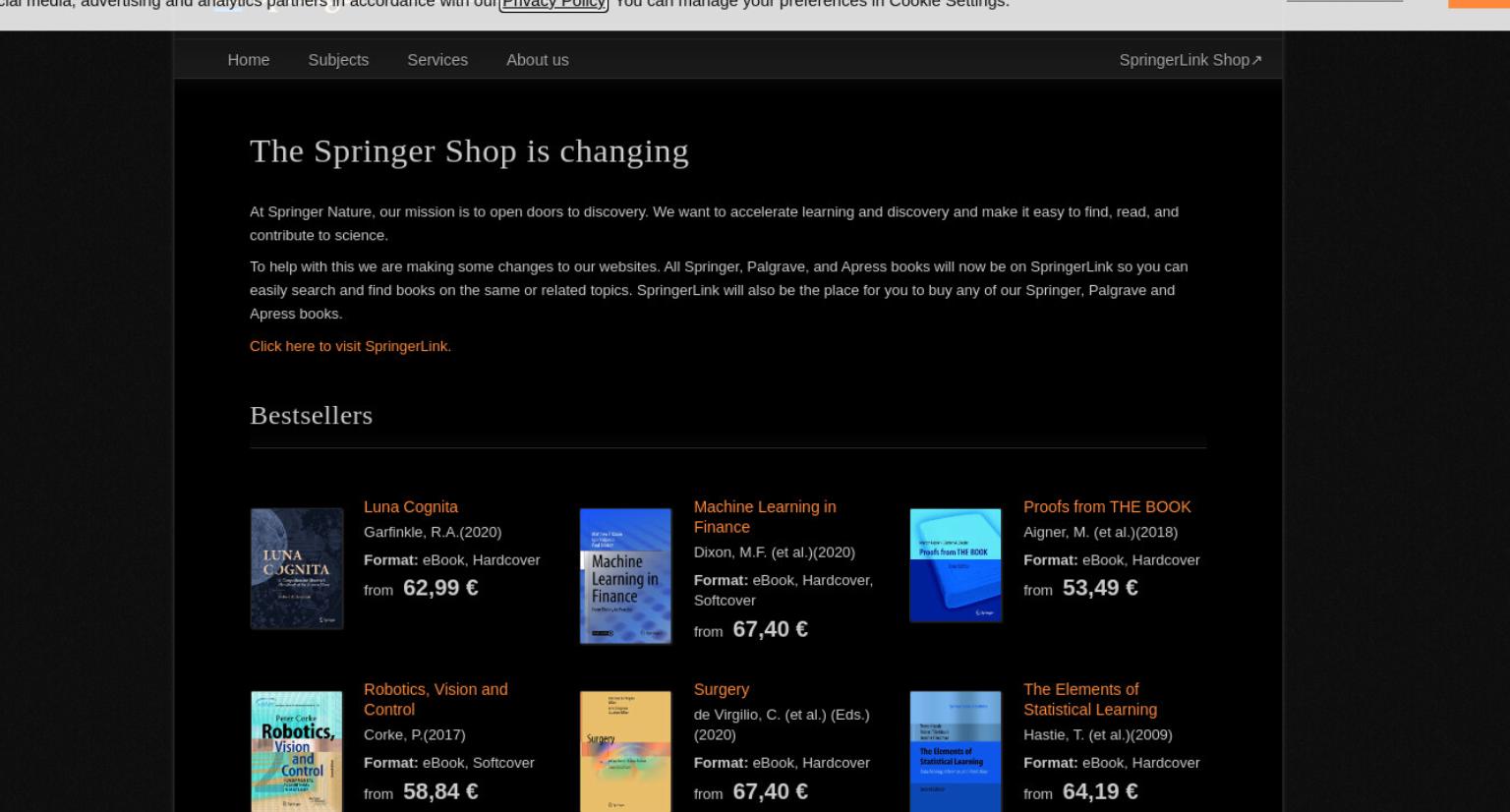Click here to visit SpringerLink link

point(350,346)
